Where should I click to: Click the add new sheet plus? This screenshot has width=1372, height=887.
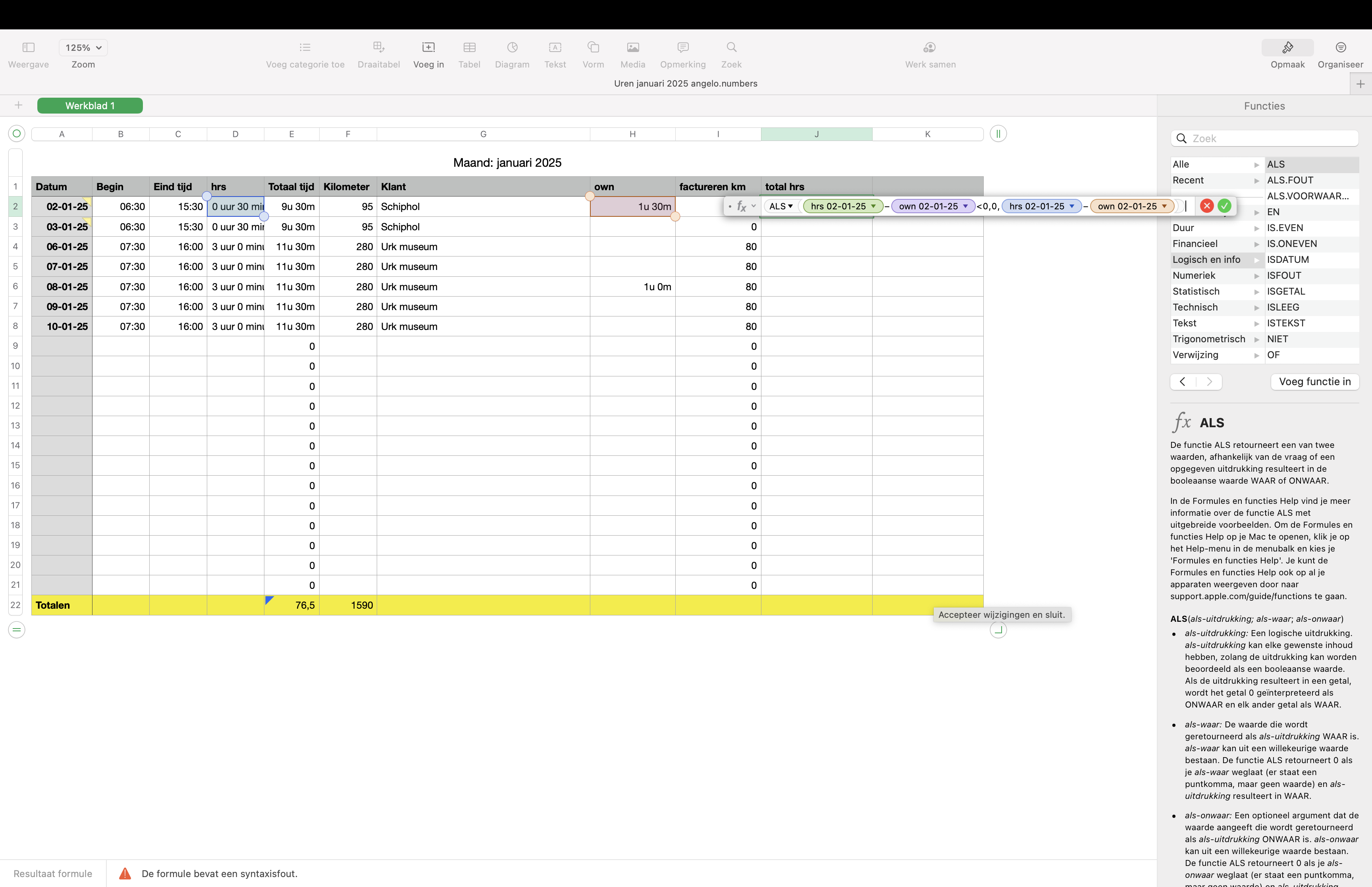click(18, 105)
